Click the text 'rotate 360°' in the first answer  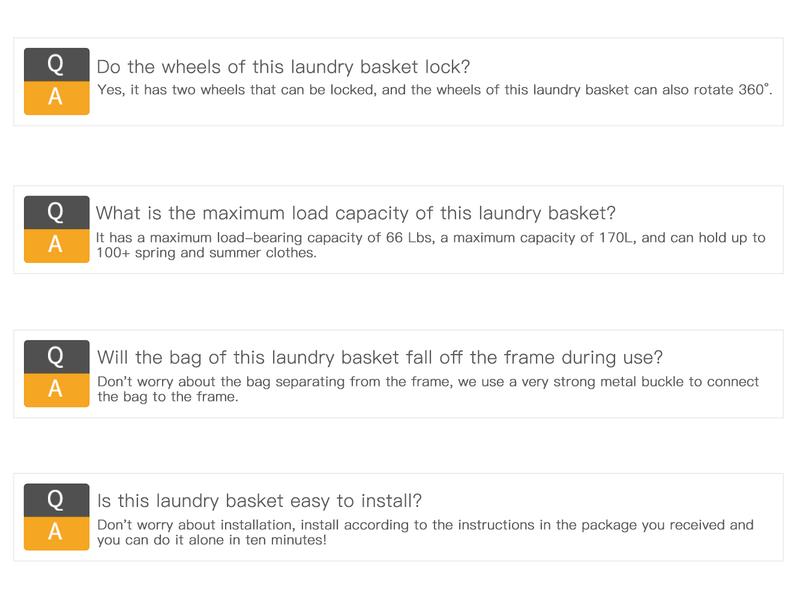pos(735,90)
